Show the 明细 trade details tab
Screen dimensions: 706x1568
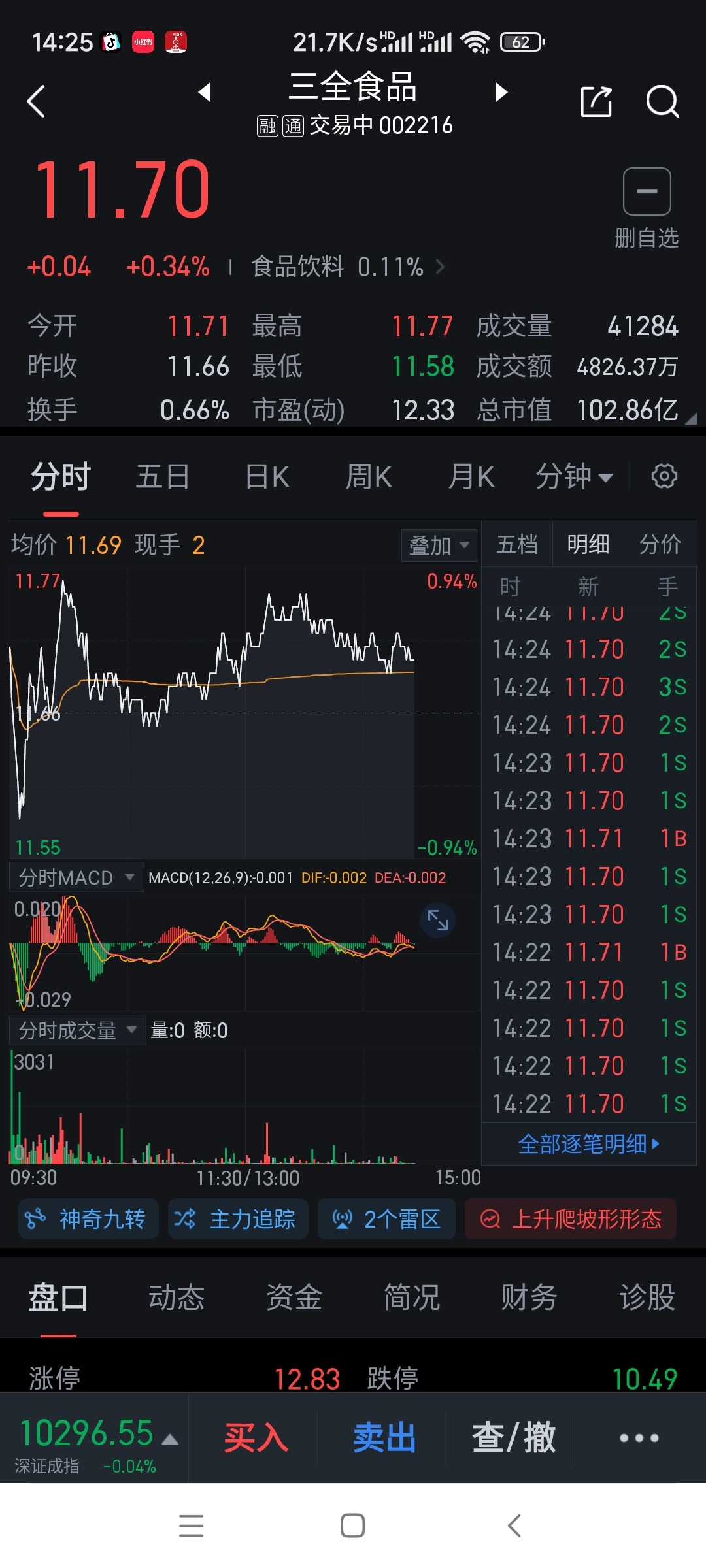click(x=588, y=544)
